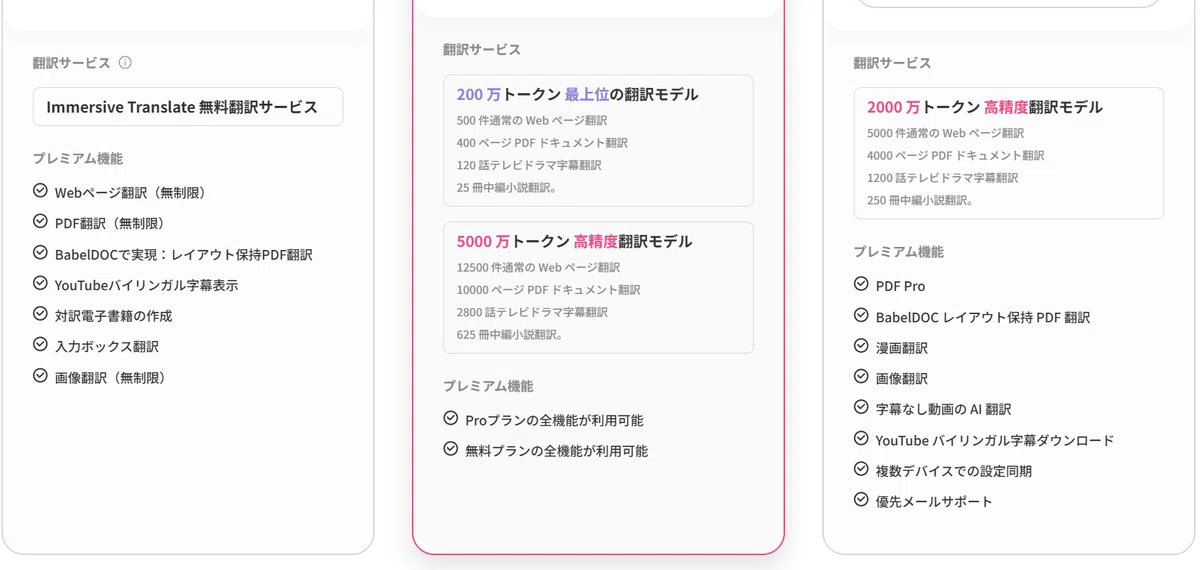Click the checkmark icon beside 漫画翻訳

pyautogui.click(x=861, y=346)
